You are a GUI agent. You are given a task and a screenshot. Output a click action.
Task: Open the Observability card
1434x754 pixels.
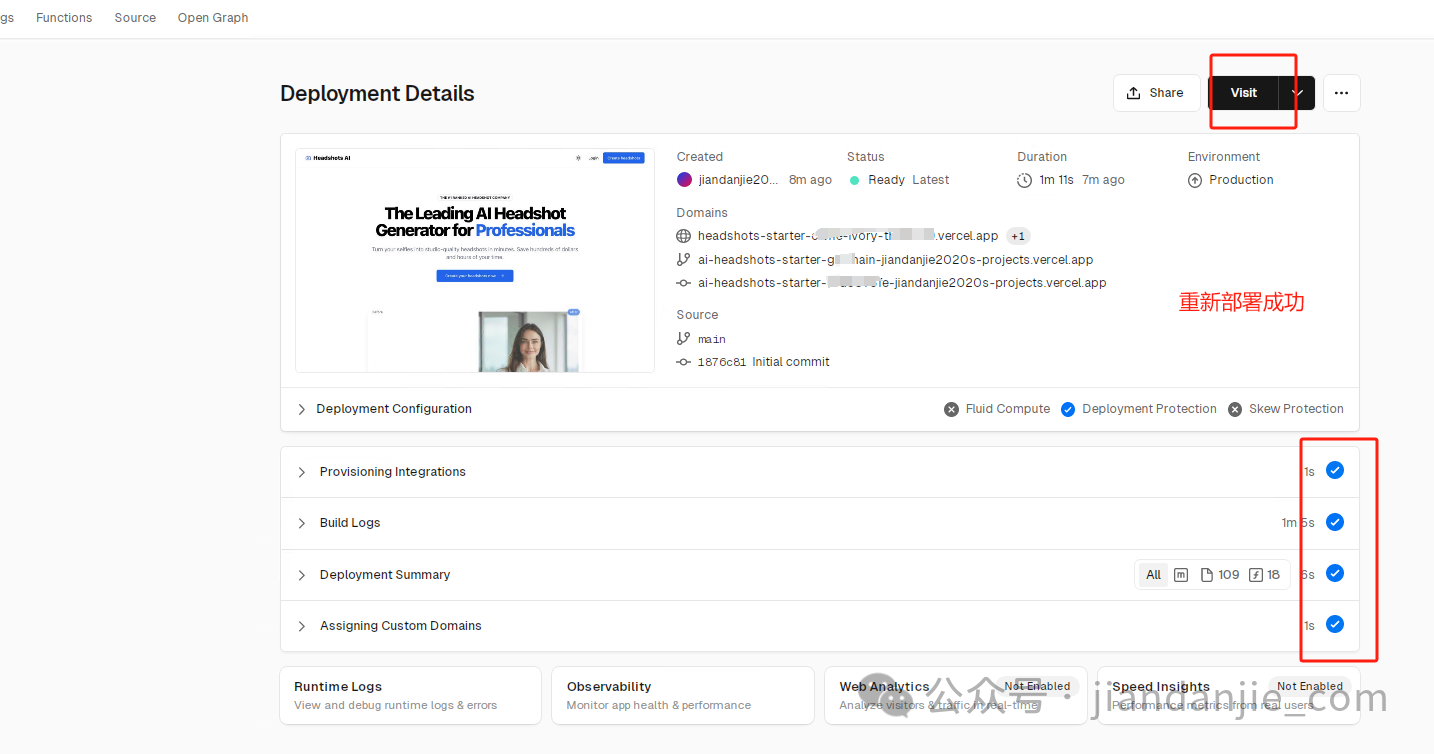[682, 696]
